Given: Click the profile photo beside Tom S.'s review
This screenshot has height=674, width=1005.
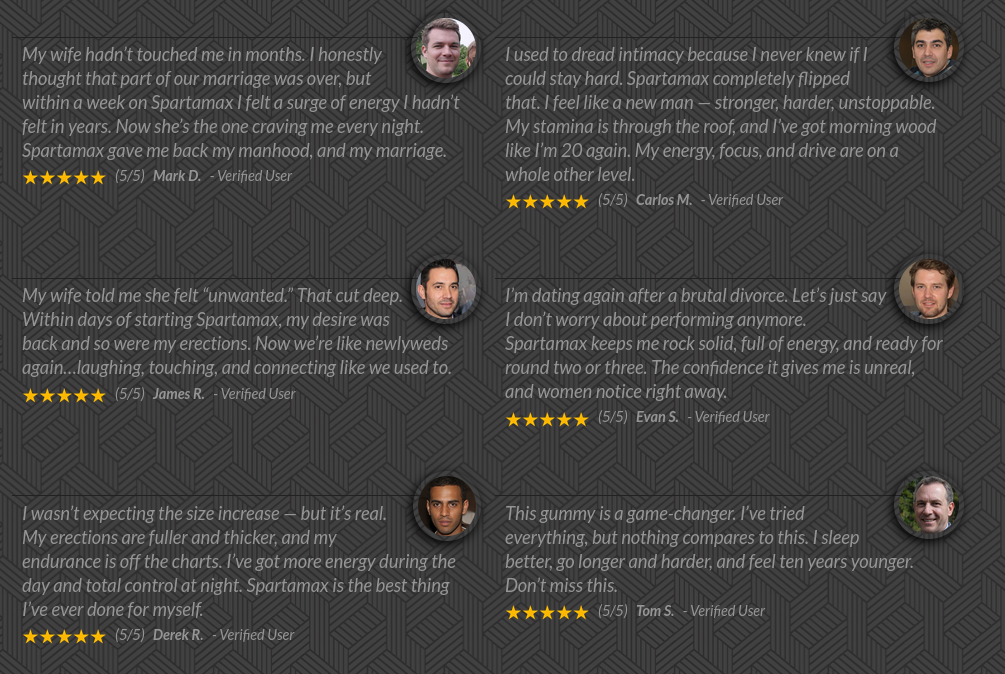Looking at the screenshot, I should [x=928, y=506].
